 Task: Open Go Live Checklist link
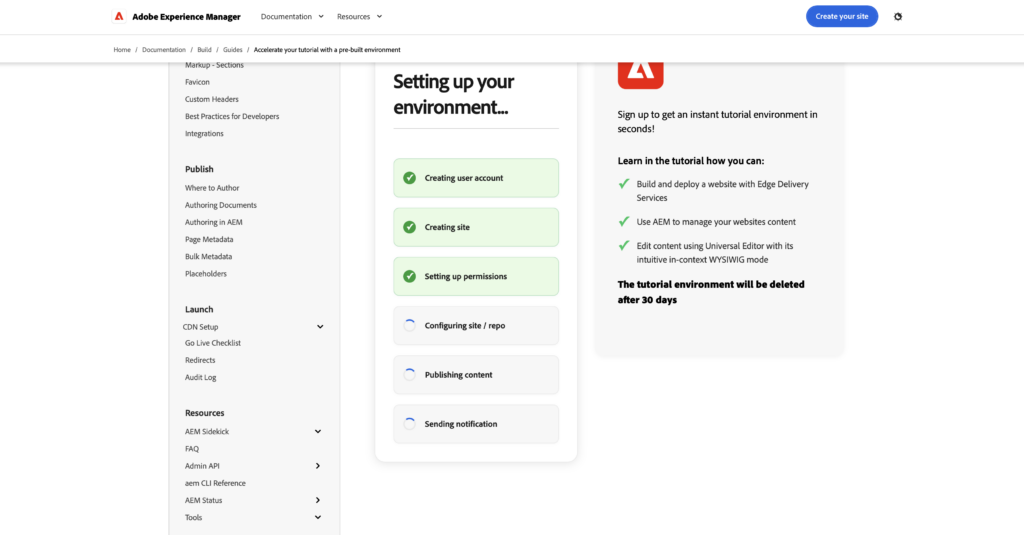[x=213, y=343]
